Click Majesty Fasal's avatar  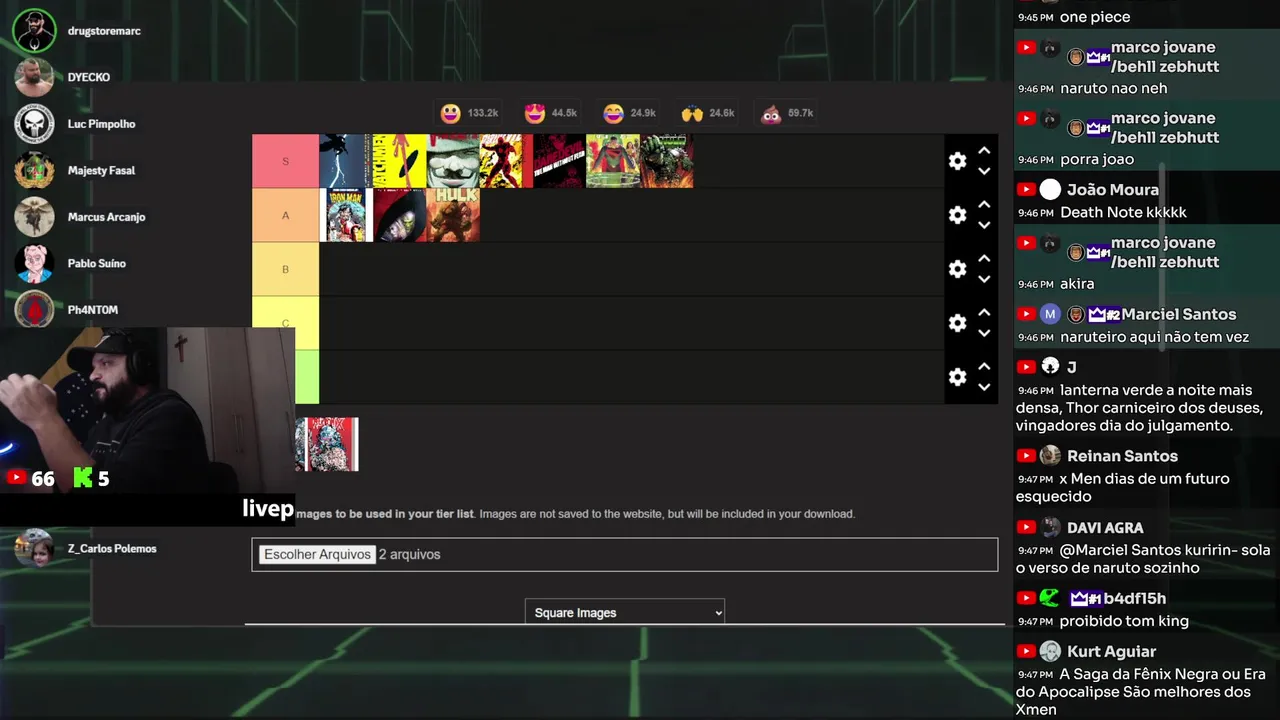[34, 170]
